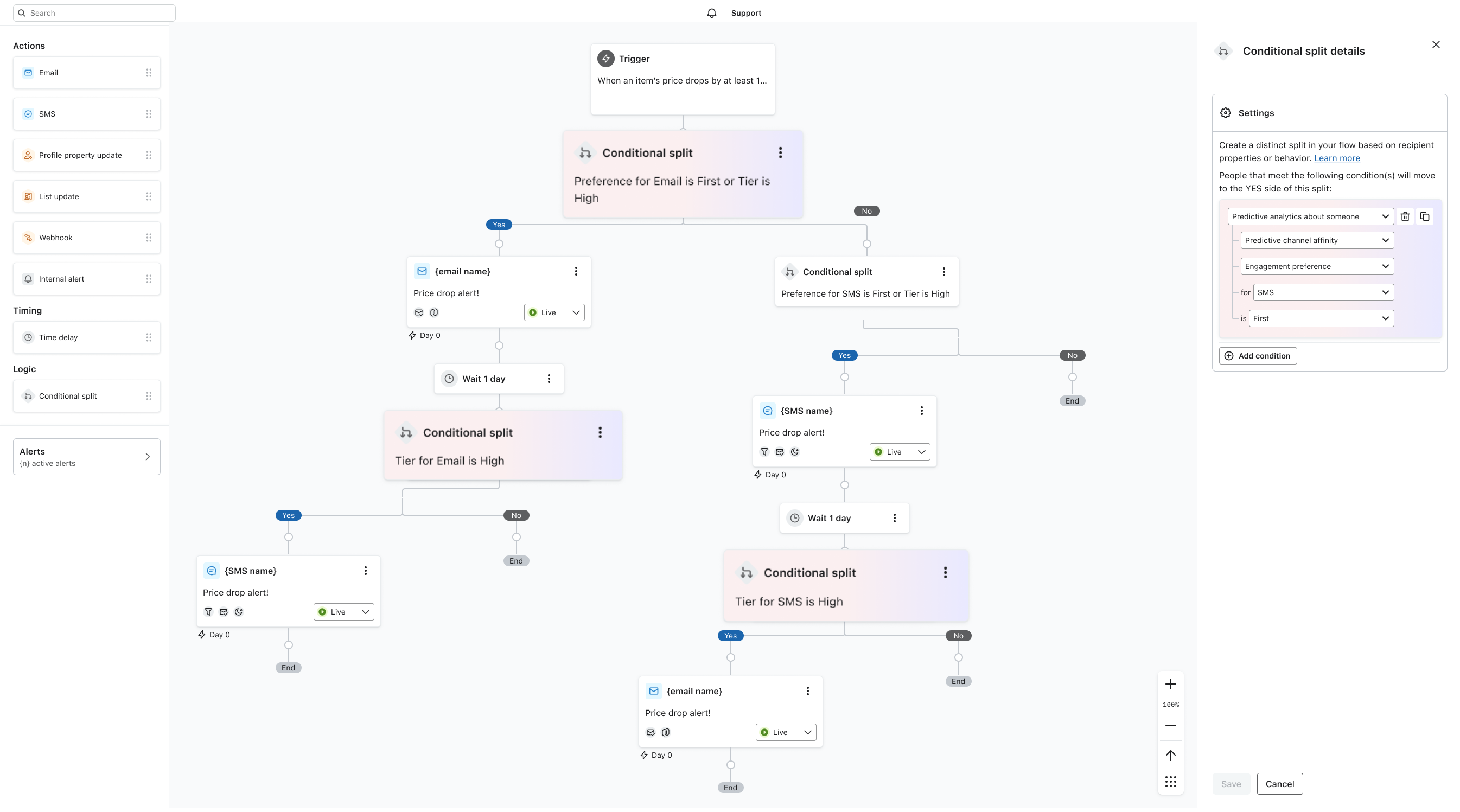Open Engagement preference dropdown
The height and width of the screenshot is (812, 1460).
coord(1317,266)
